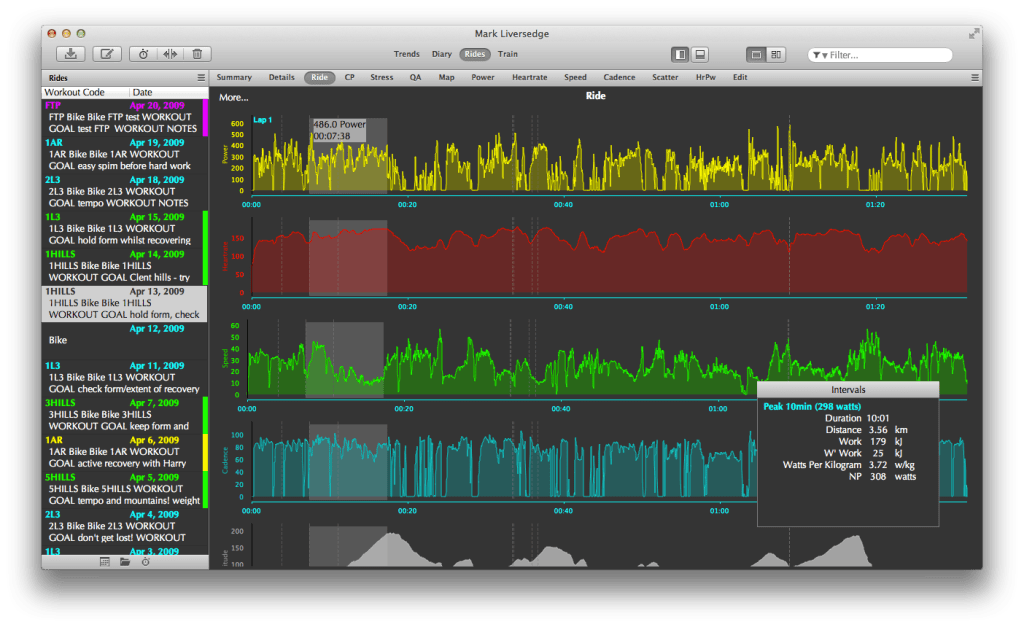
Task: Select the Apr 28, 2009 FTP ride
Action: coord(120,116)
